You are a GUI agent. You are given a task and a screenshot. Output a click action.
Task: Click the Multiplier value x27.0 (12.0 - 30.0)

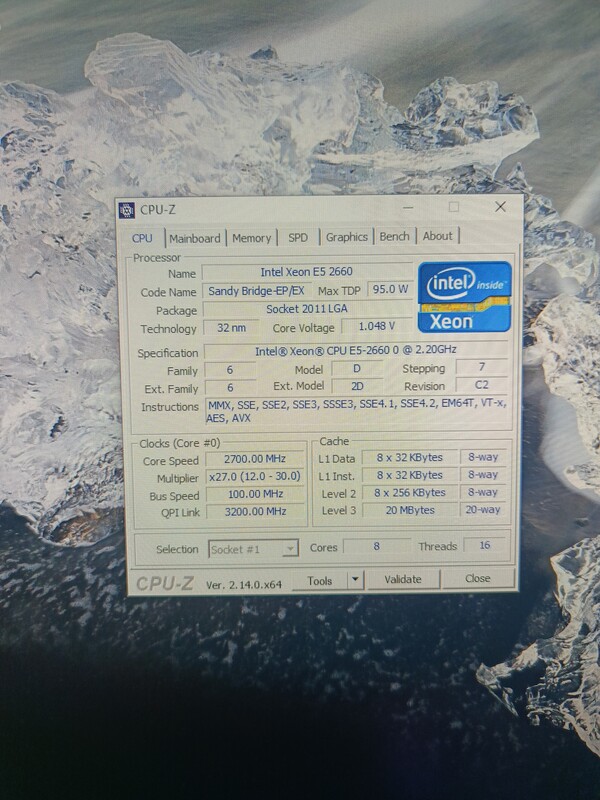tap(255, 477)
